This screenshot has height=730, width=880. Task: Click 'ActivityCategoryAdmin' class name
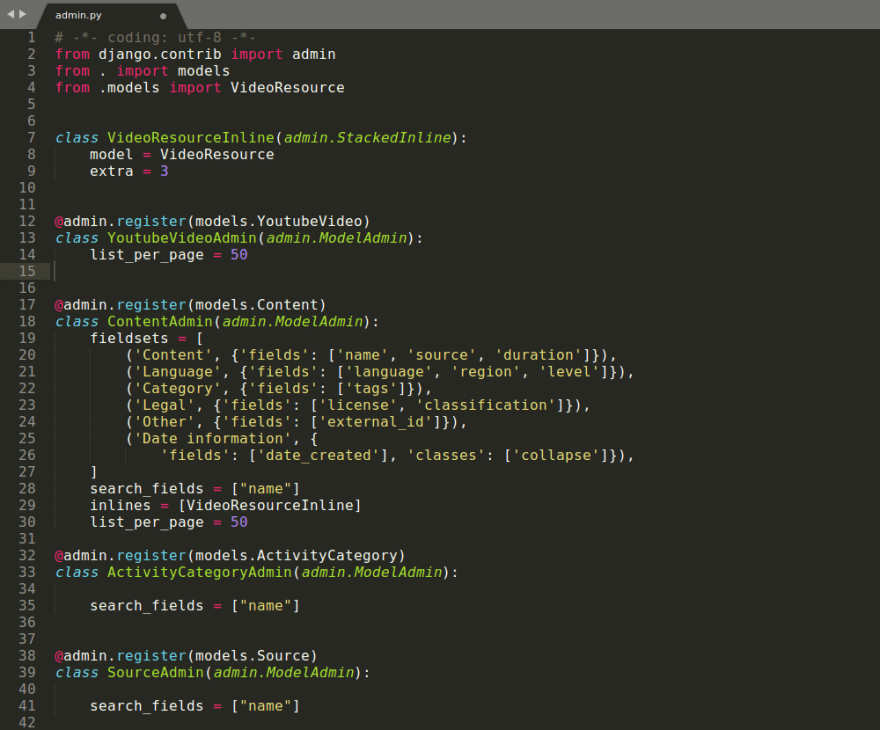[199, 572]
